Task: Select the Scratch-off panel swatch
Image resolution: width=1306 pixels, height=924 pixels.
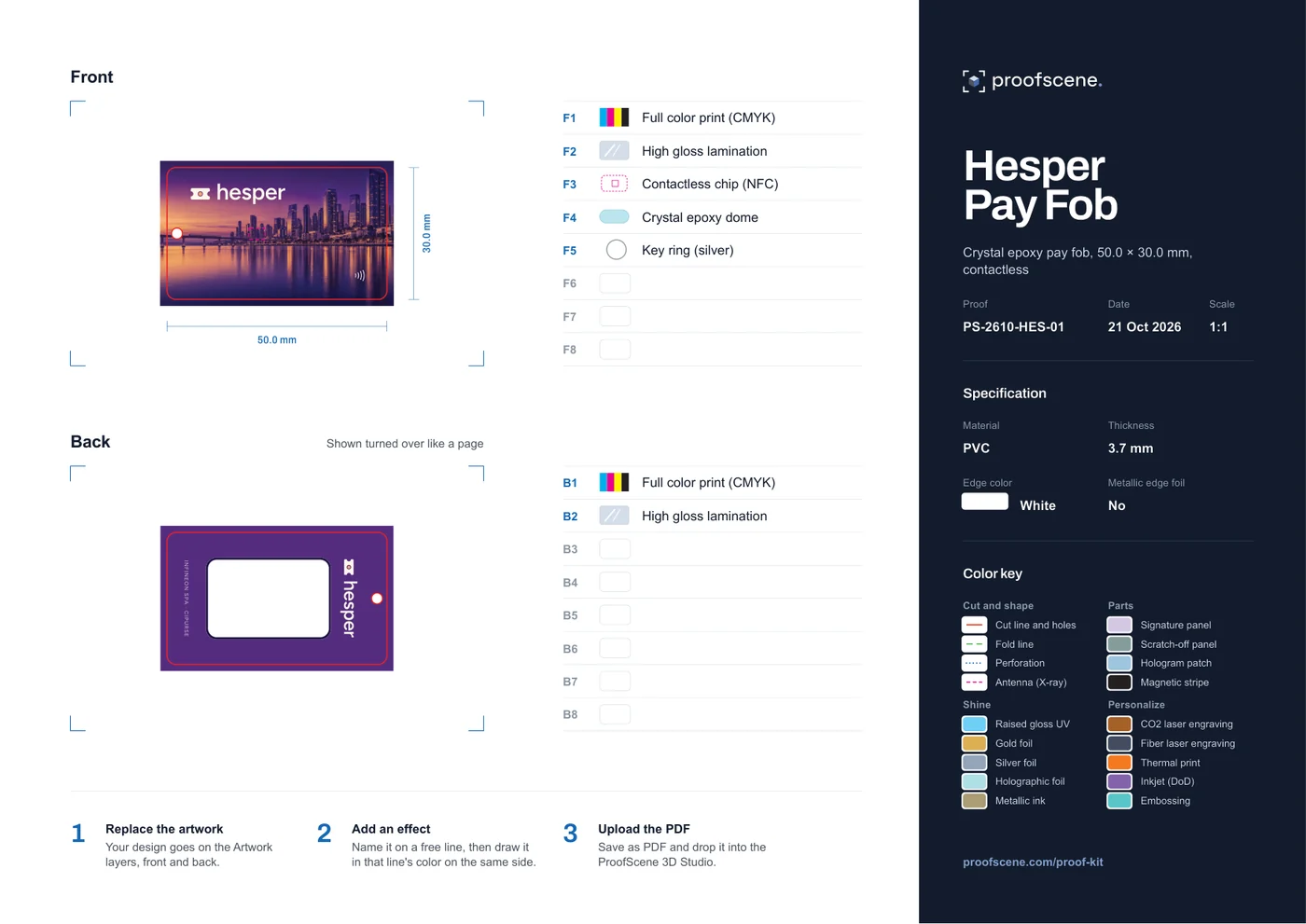Action: (x=1119, y=644)
